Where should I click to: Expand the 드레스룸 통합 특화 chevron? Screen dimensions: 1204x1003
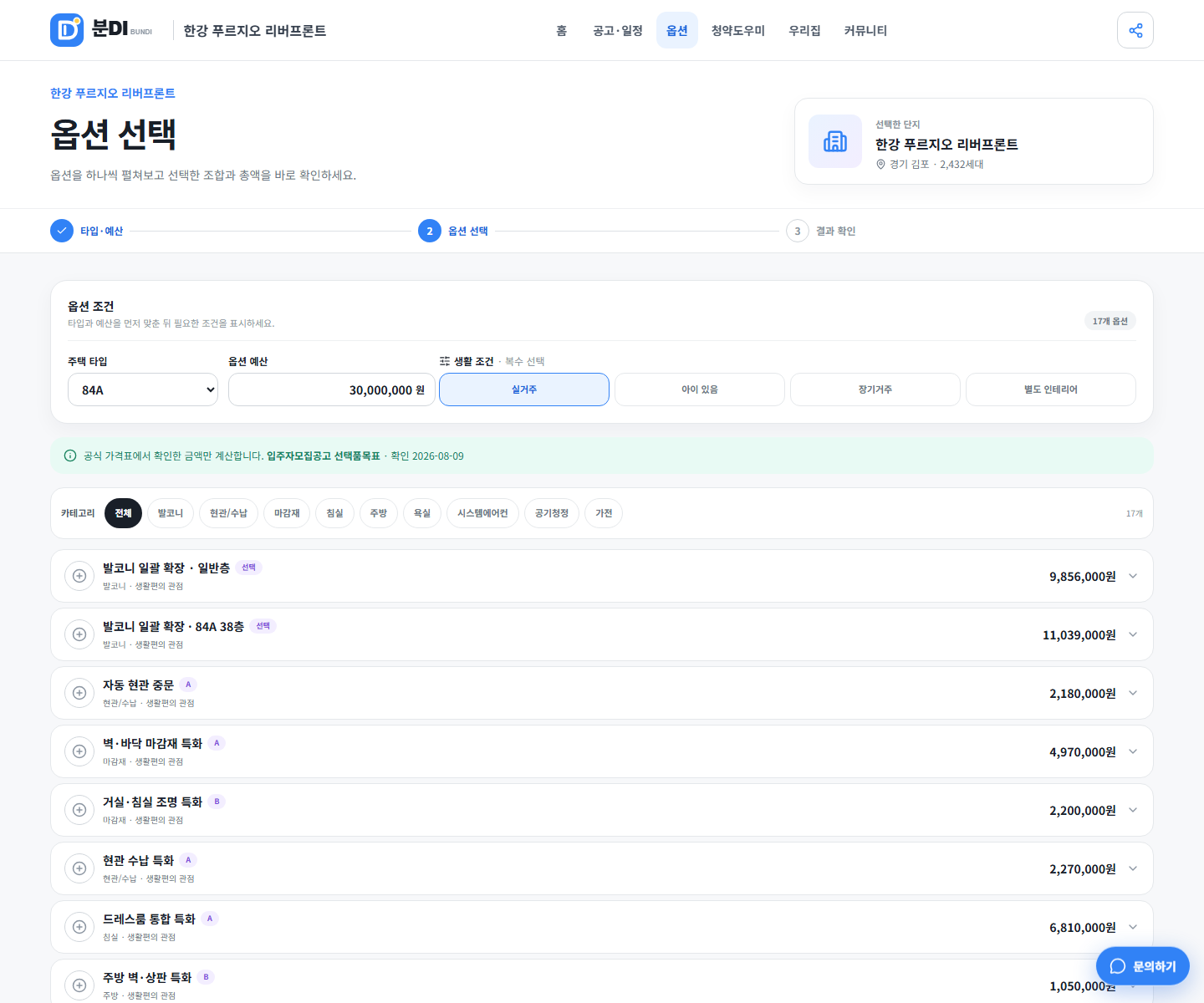click(x=1133, y=927)
